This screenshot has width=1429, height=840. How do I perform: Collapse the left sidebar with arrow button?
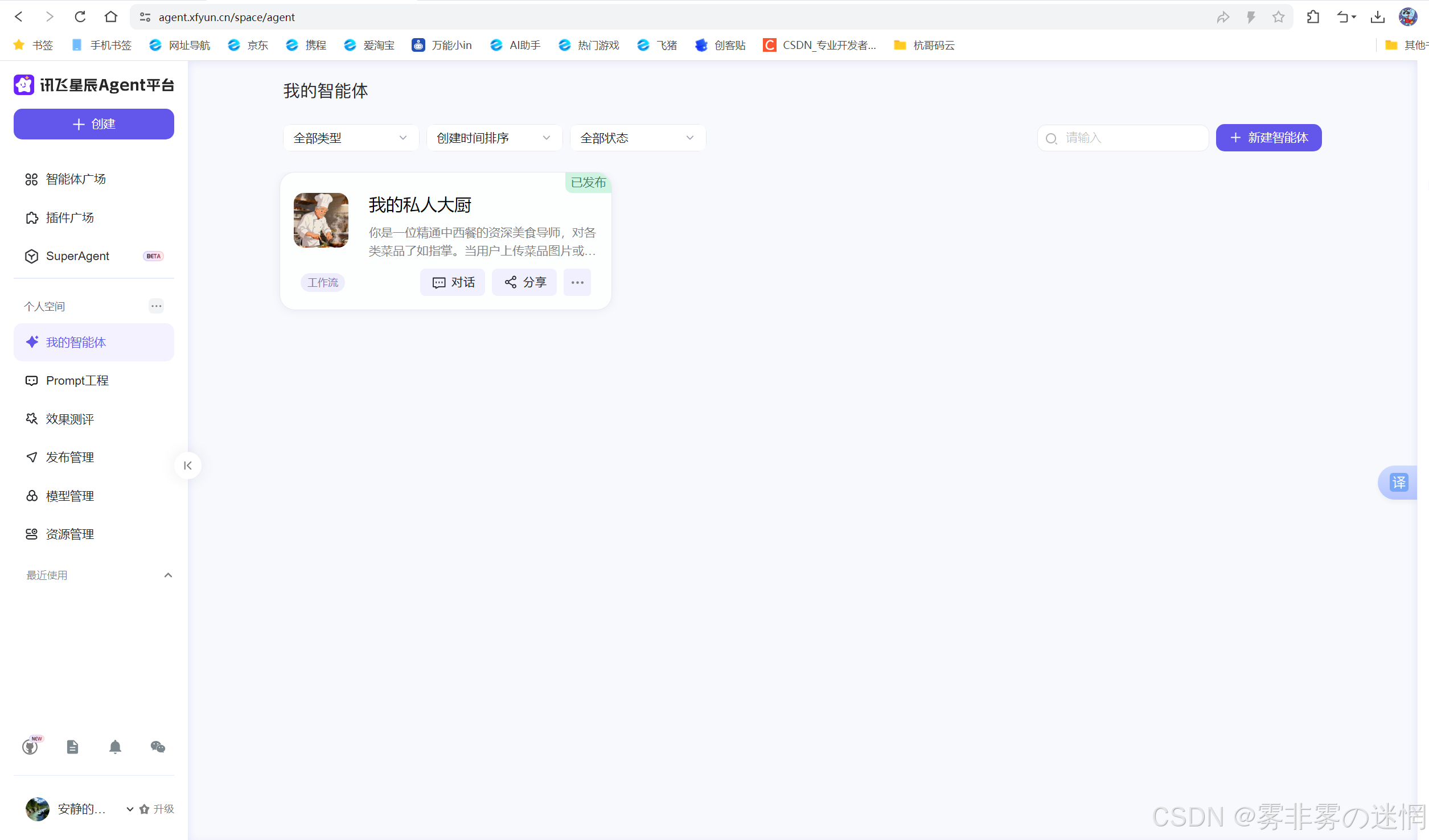tap(188, 466)
